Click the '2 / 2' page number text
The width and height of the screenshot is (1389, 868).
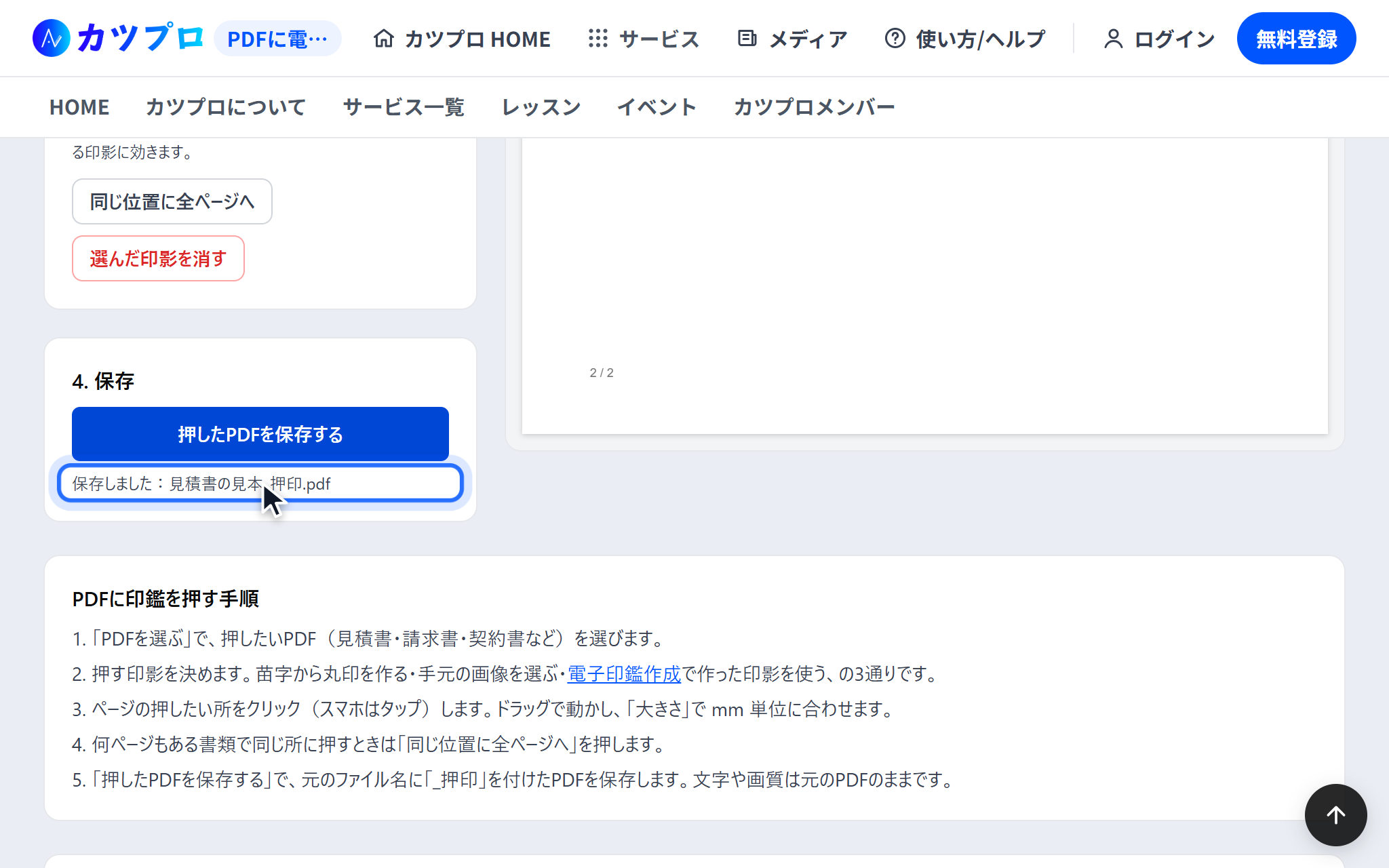(x=602, y=373)
